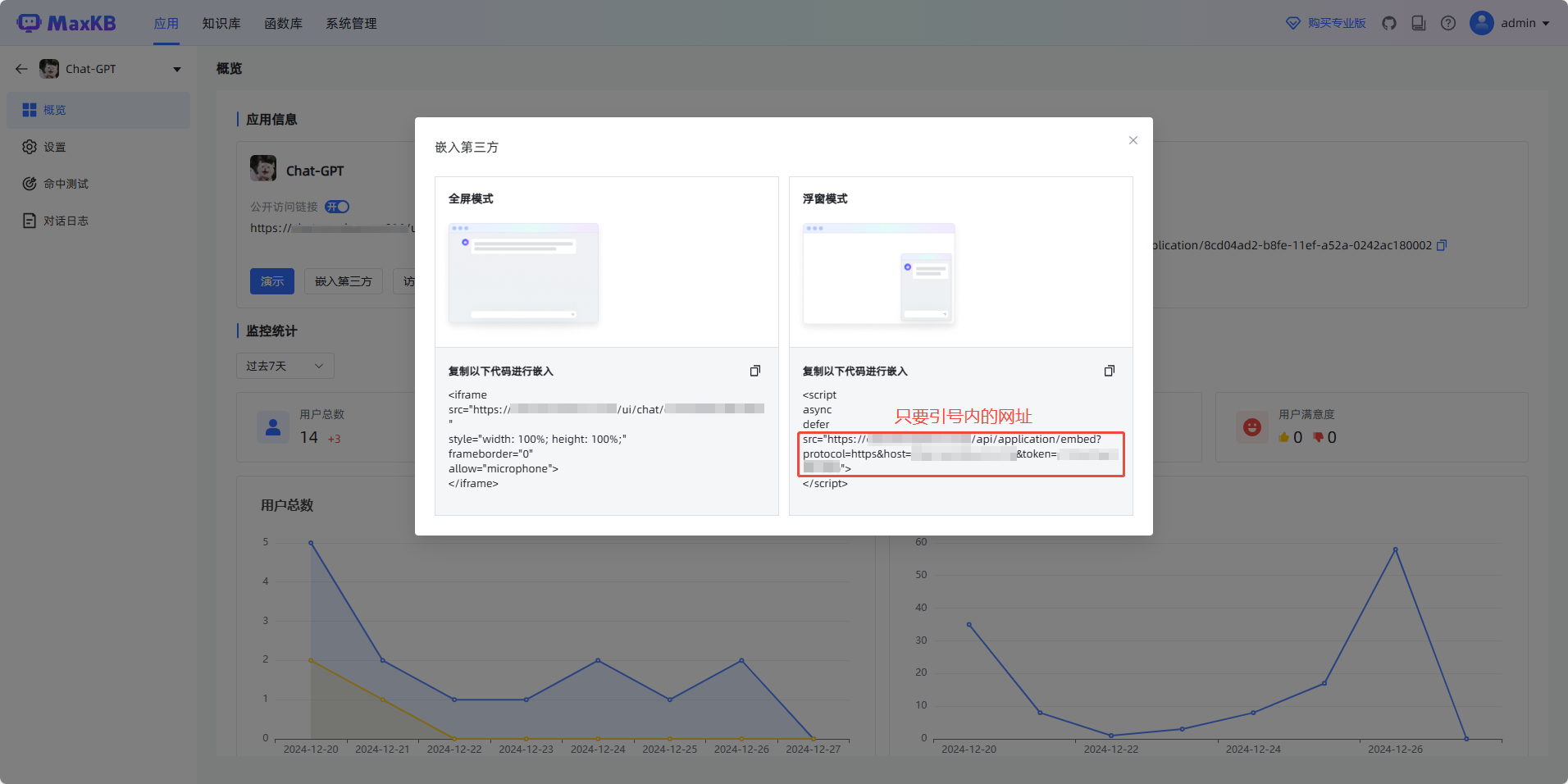The height and width of the screenshot is (784, 1568).
Task: Click the Chat-GPT app avatar in 应用信息
Action: click(263, 168)
